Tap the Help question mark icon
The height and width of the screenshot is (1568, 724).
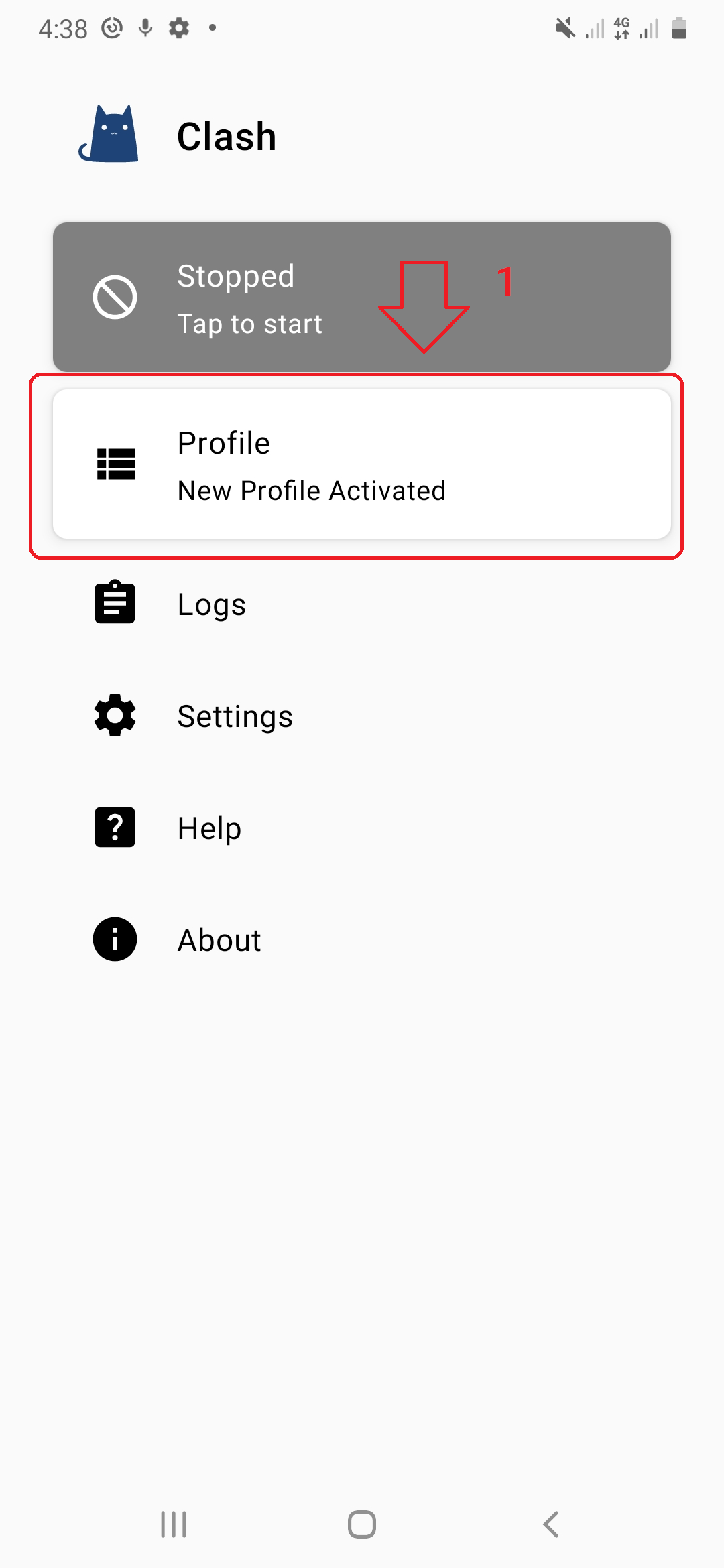pyautogui.click(x=115, y=827)
